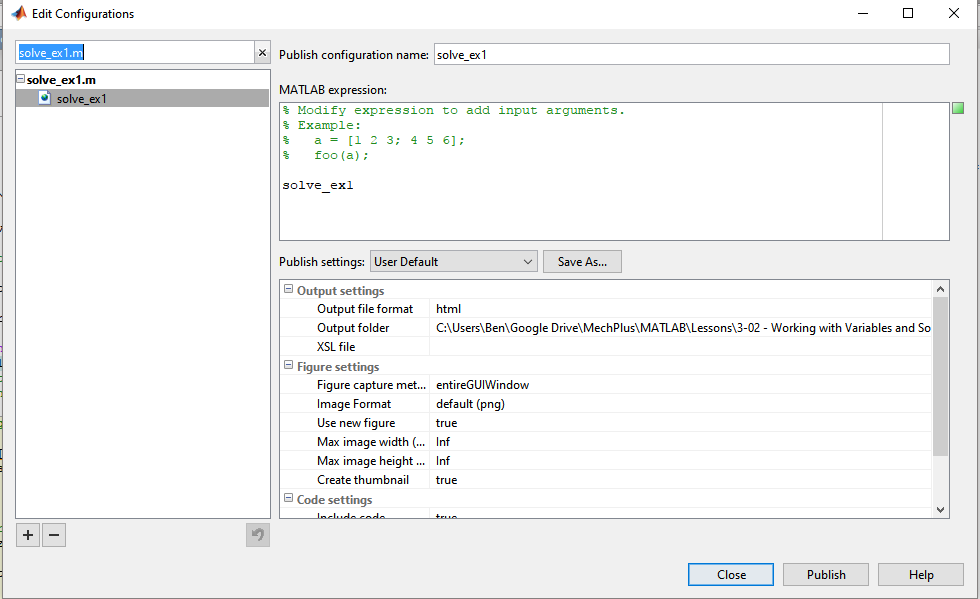Viewport: 980px width, 599px height.
Task: Click the Output folder path value
Action: click(683, 328)
